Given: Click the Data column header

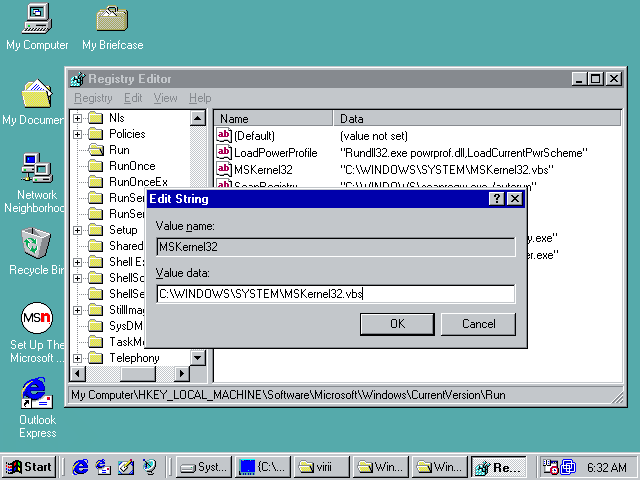Looking at the screenshot, I should (x=477, y=119).
